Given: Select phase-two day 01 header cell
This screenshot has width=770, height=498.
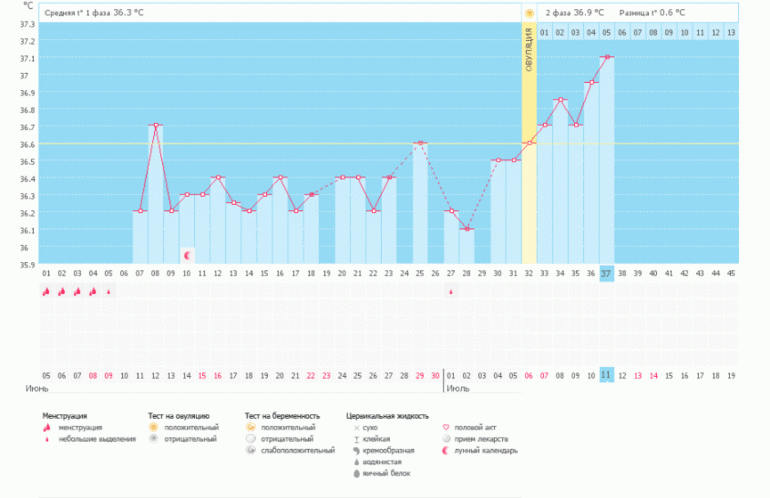Looking at the screenshot, I should point(544,32).
